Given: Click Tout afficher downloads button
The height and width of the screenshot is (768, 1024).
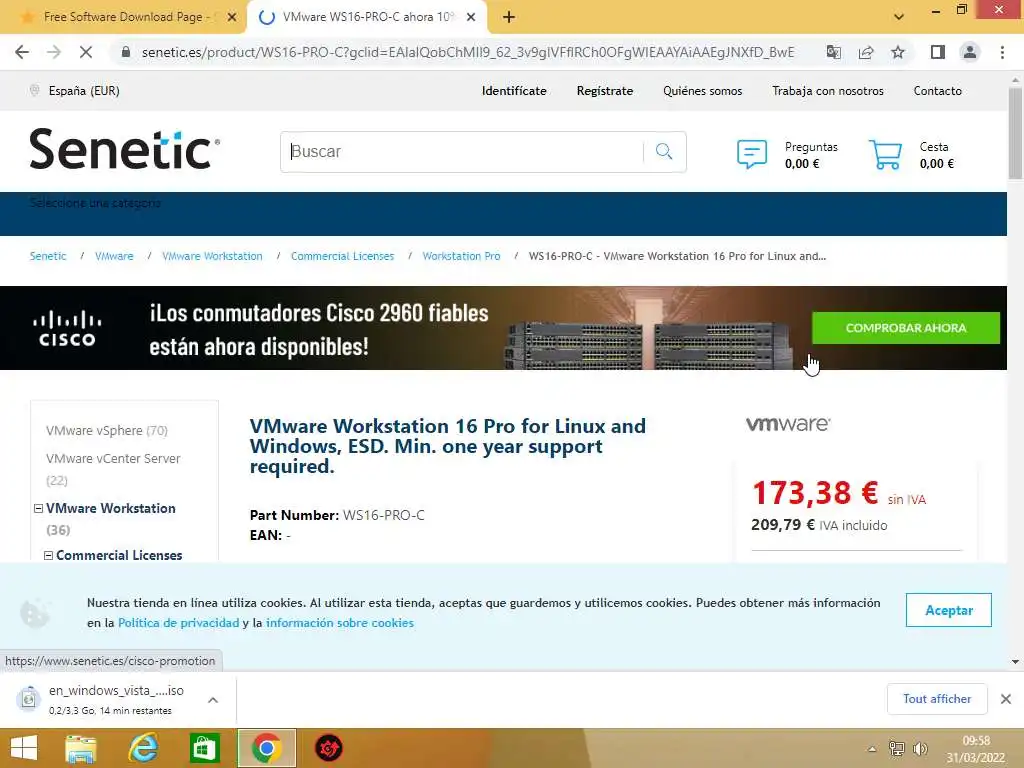Looking at the screenshot, I should click(936, 699).
